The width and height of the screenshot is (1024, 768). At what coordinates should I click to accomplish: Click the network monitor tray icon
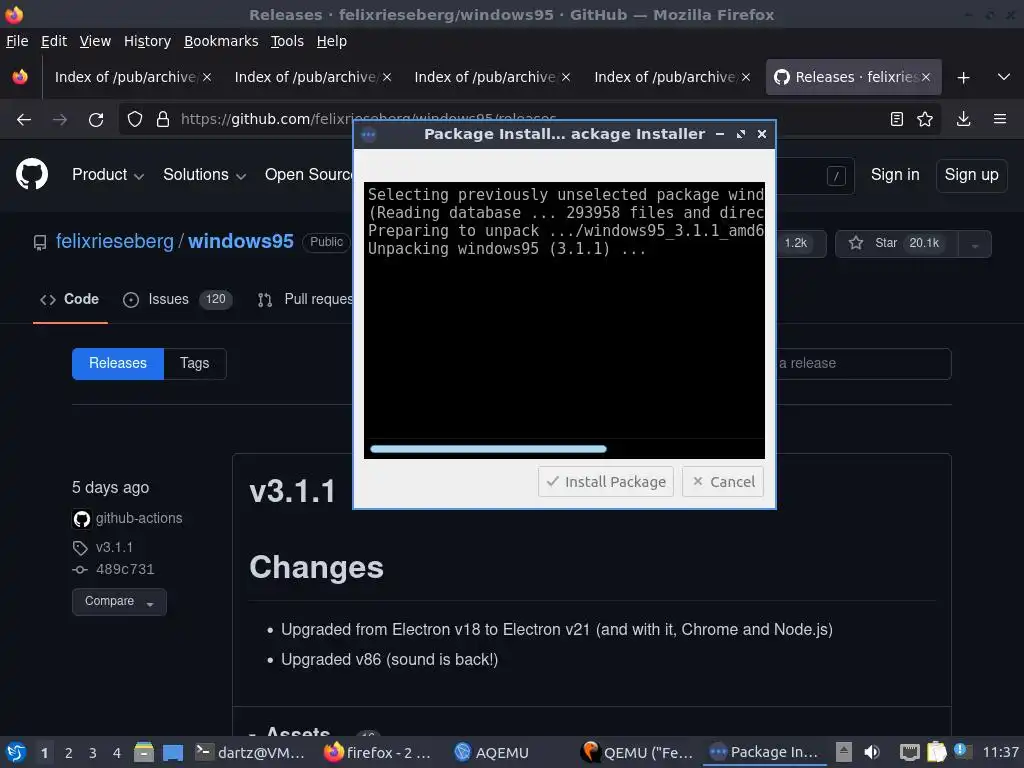[909, 752]
